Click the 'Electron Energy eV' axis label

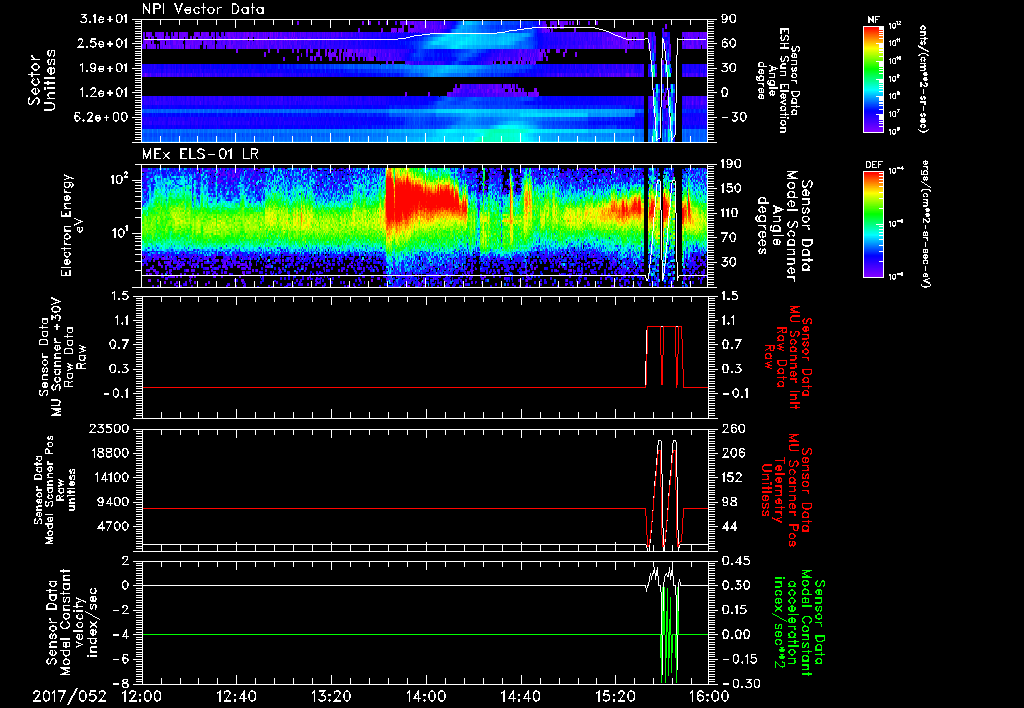(x=73, y=225)
